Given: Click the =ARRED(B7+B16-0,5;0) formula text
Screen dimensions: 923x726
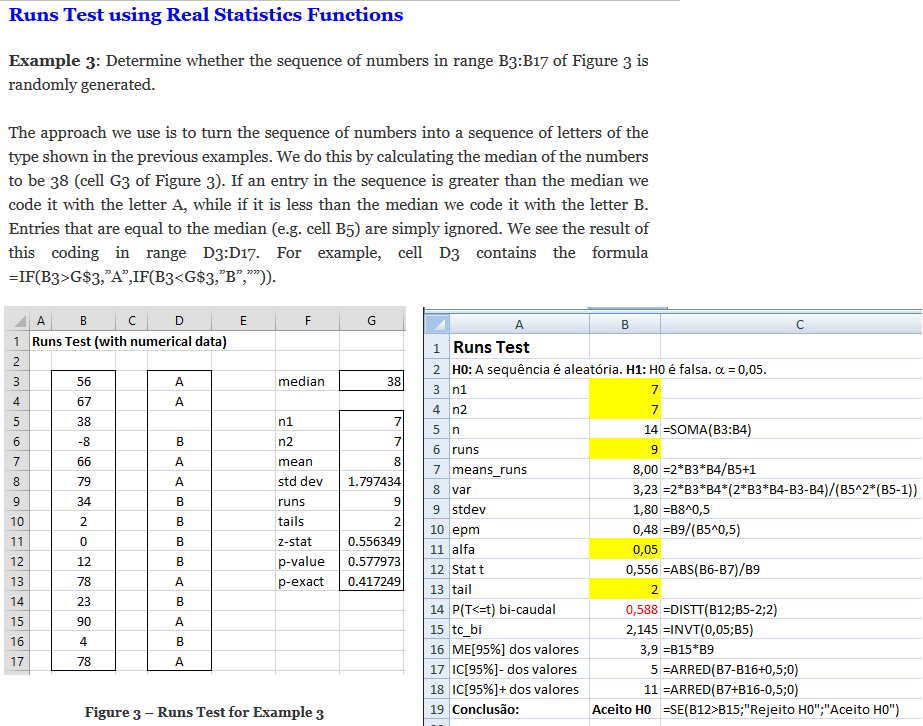Looking at the screenshot, I should tap(731, 690).
